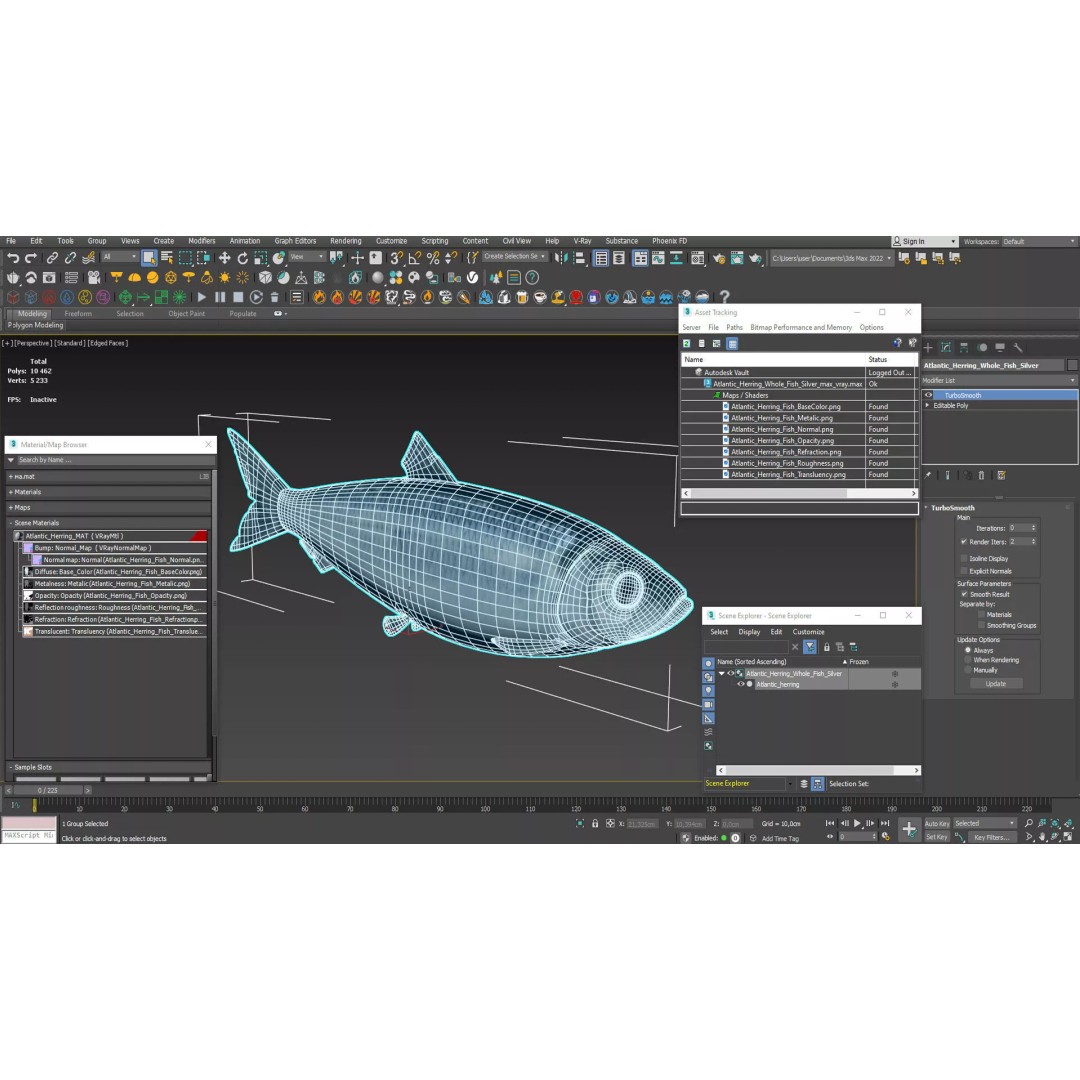Viewport: 1080px width, 1080px height.
Task: Click the V-Ray logo icon
Action: pyautogui.click(x=472, y=278)
